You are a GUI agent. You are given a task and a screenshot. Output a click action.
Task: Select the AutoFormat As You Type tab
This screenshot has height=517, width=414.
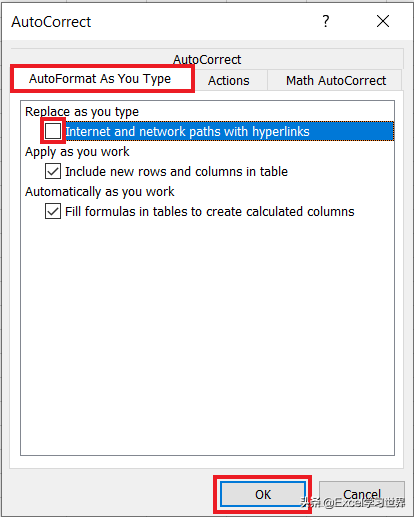tap(102, 79)
